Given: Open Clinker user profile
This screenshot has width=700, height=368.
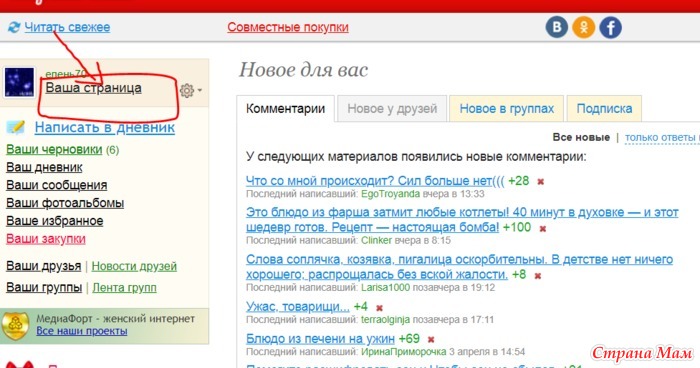Looking at the screenshot, I should click(x=376, y=240).
